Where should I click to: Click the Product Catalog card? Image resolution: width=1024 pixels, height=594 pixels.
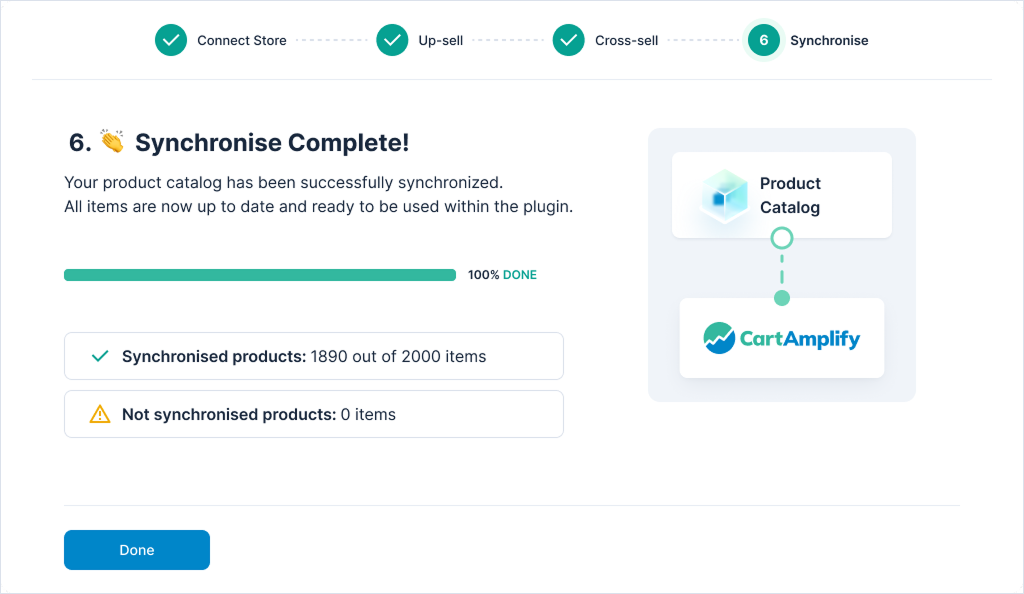pyautogui.click(x=782, y=195)
